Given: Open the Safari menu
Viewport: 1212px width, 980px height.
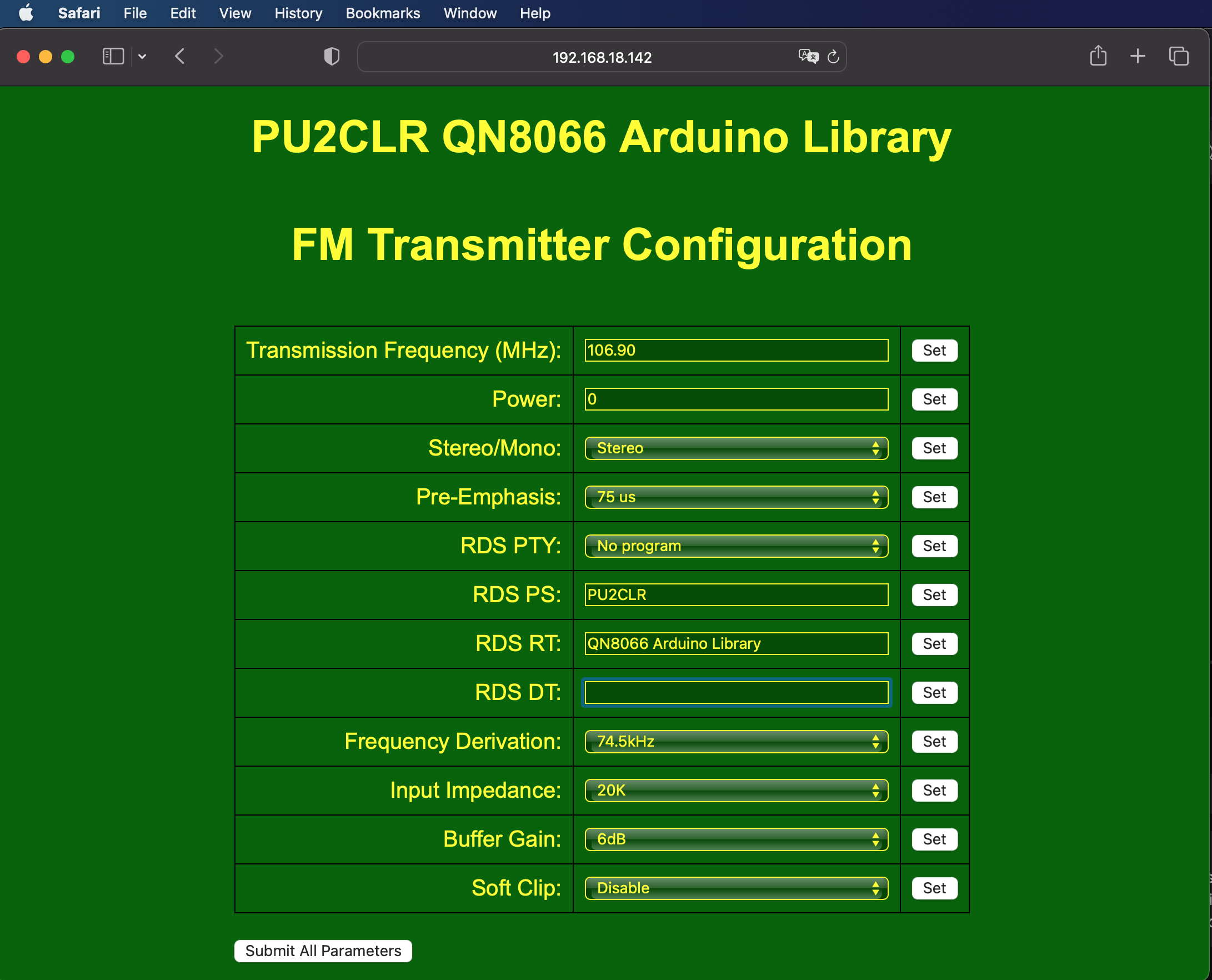Looking at the screenshot, I should click(x=79, y=13).
